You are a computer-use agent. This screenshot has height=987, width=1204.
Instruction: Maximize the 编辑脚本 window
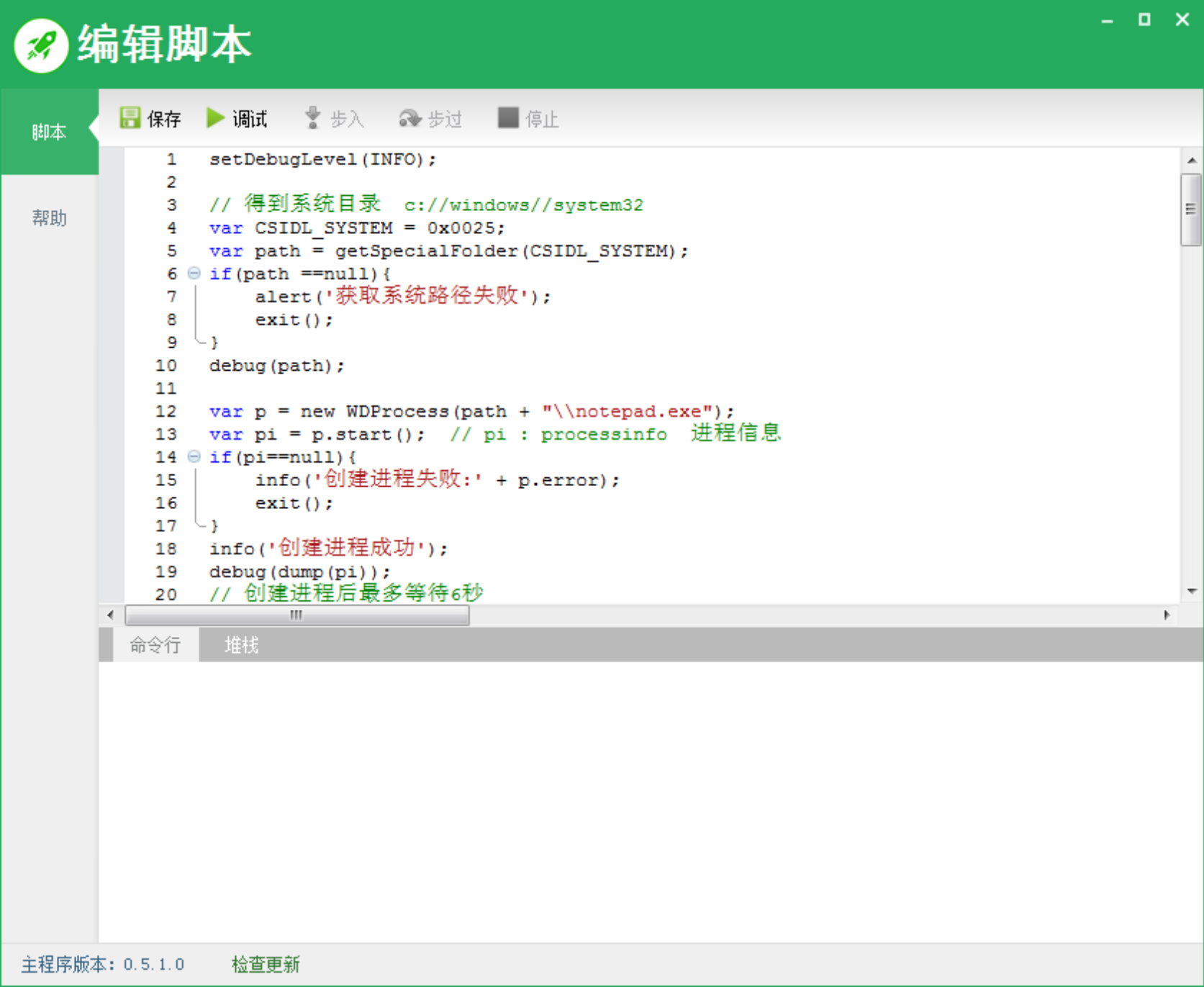point(1144,19)
